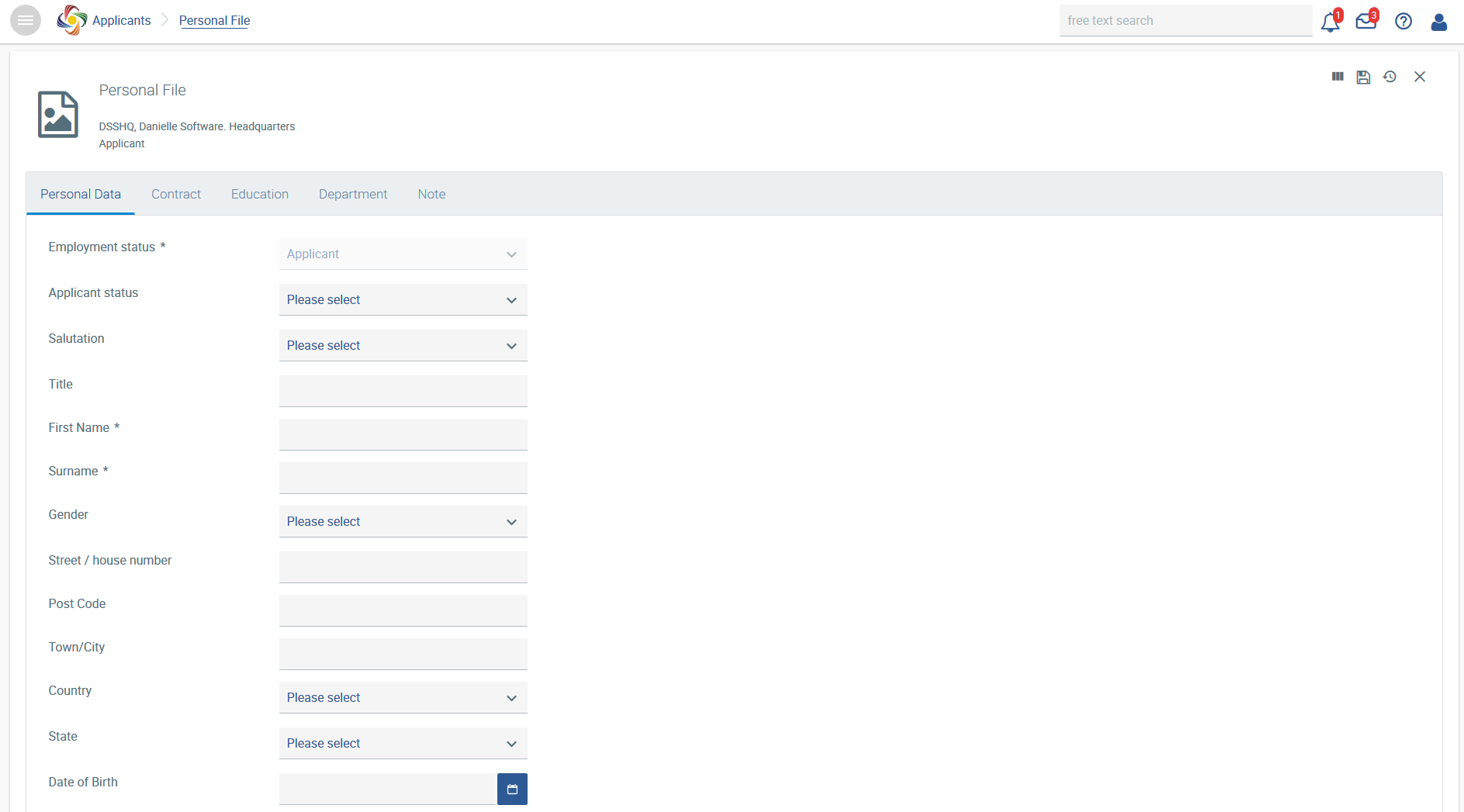This screenshot has height=812, width=1464.
Task: Focus the free text search box
Action: (1185, 21)
